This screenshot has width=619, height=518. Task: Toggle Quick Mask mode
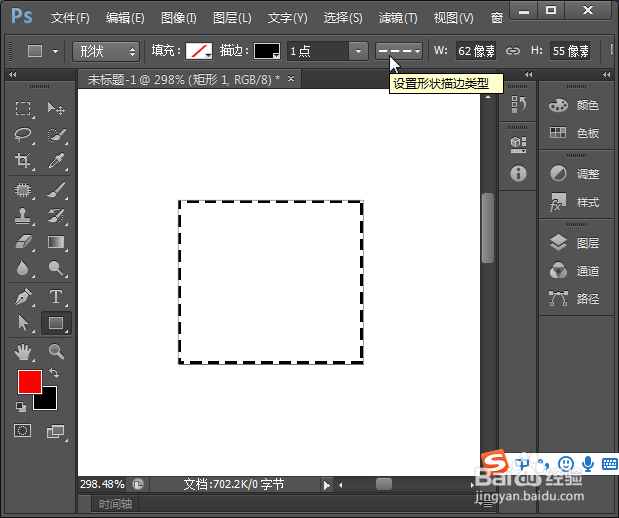tap(22, 430)
